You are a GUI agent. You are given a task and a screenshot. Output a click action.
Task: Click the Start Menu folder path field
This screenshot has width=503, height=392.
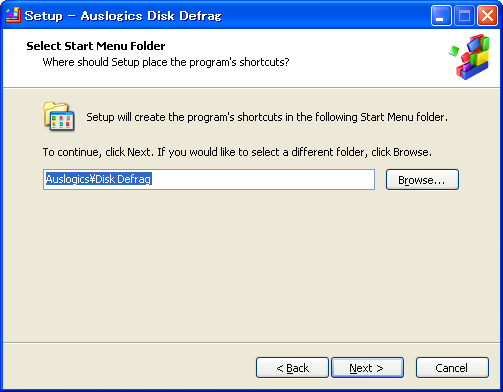pyautogui.click(x=209, y=179)
